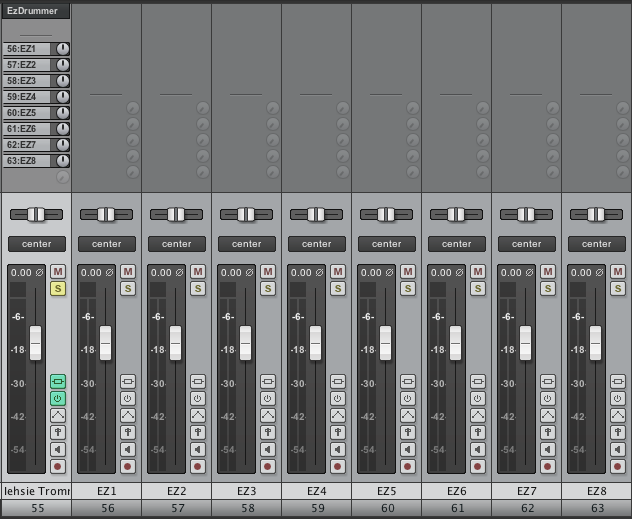The height and width of the screenshot is (519, 632).
Task: Mute the EZ5 track
Action: click(408, 272)
